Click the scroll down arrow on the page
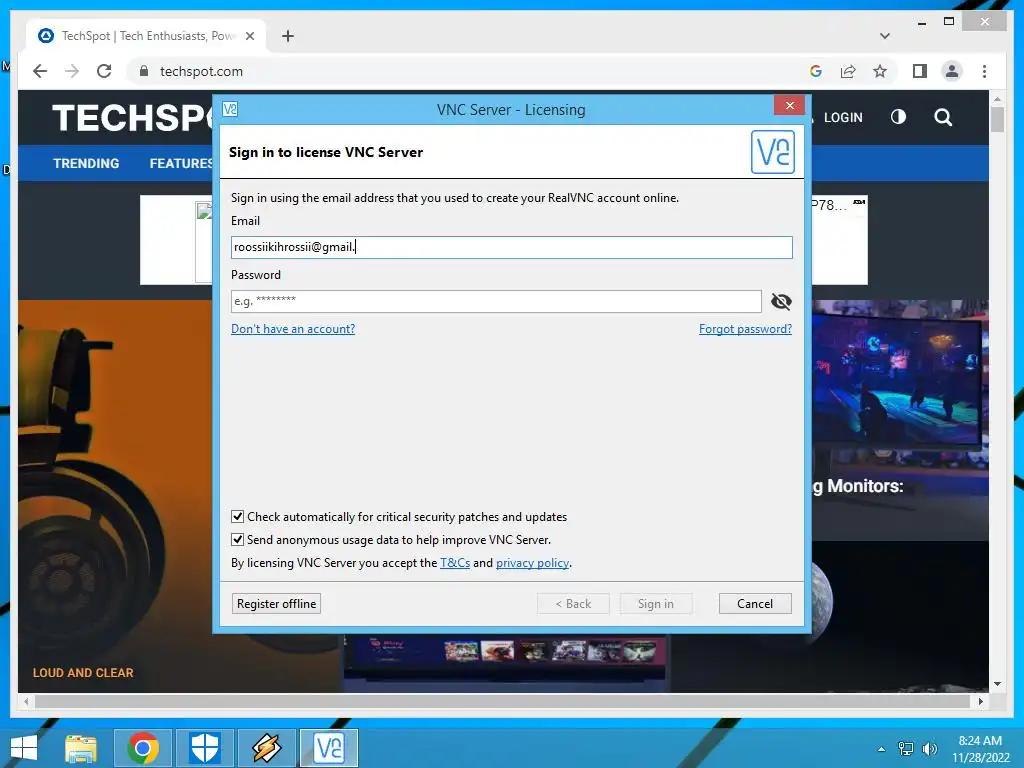 (x=997, y=684)
